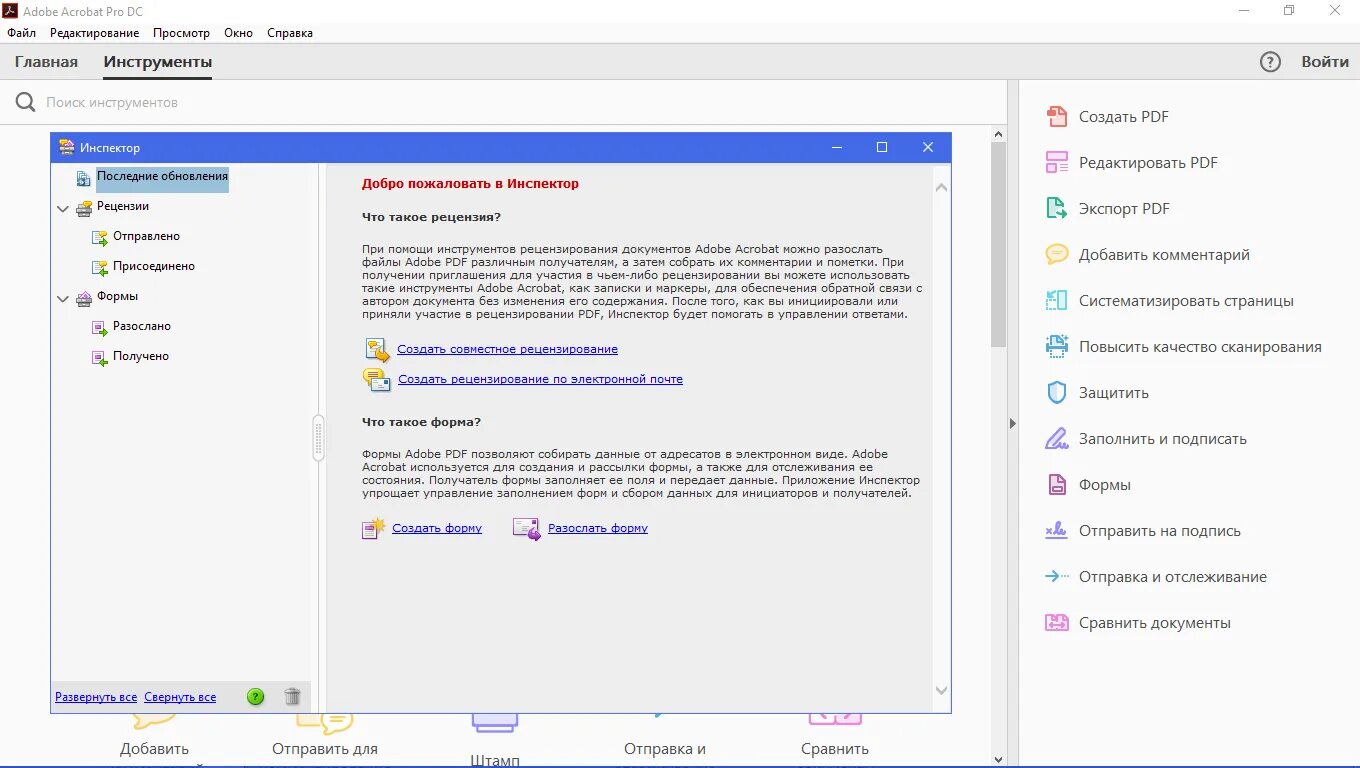Click Создать рецензирование по электронной почте link

click(x=540, y=379)
